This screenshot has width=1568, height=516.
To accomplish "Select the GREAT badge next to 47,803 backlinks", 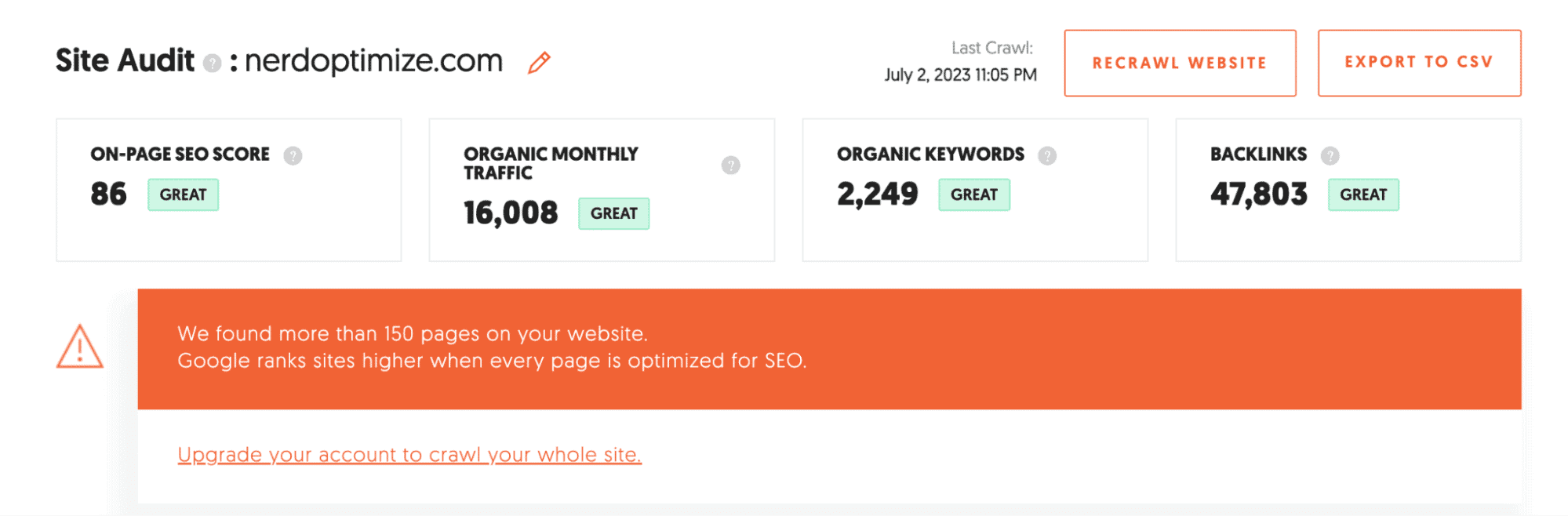I will (1363, 194).
